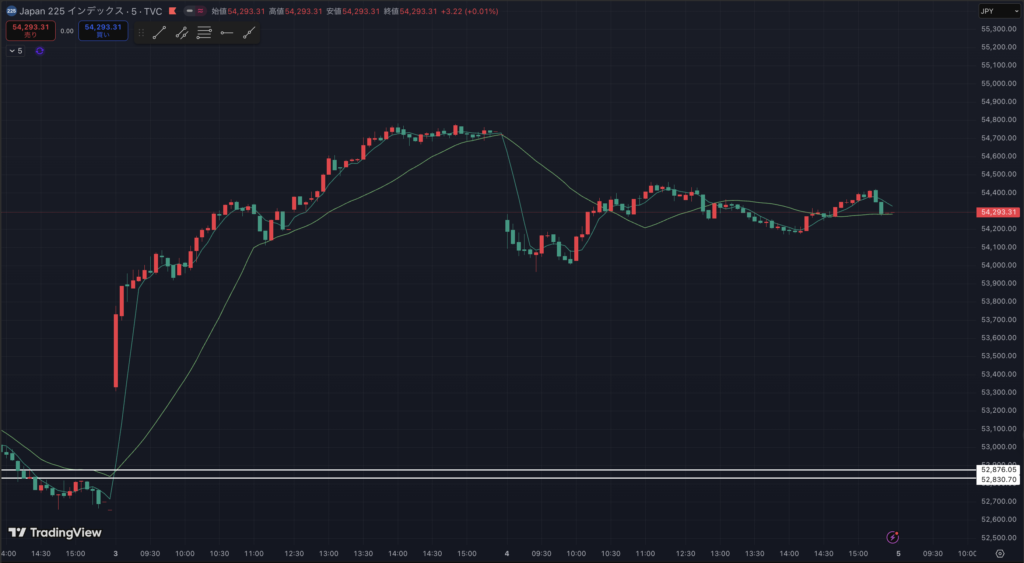Click the current price label 54,293.31 on axis
1024x563 pixels.
[998, 212]
